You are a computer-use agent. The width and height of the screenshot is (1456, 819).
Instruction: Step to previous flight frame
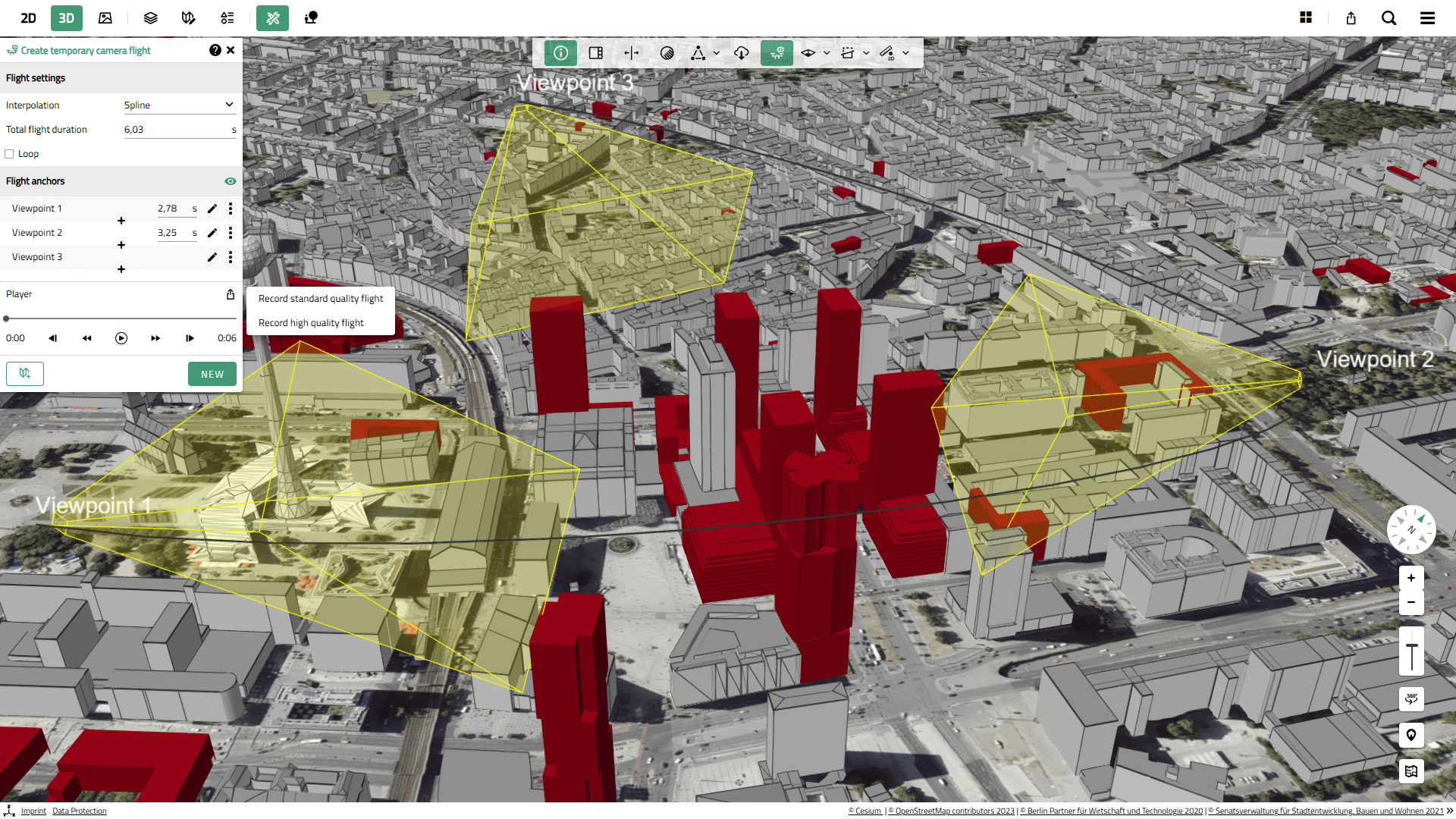[53, 338]
